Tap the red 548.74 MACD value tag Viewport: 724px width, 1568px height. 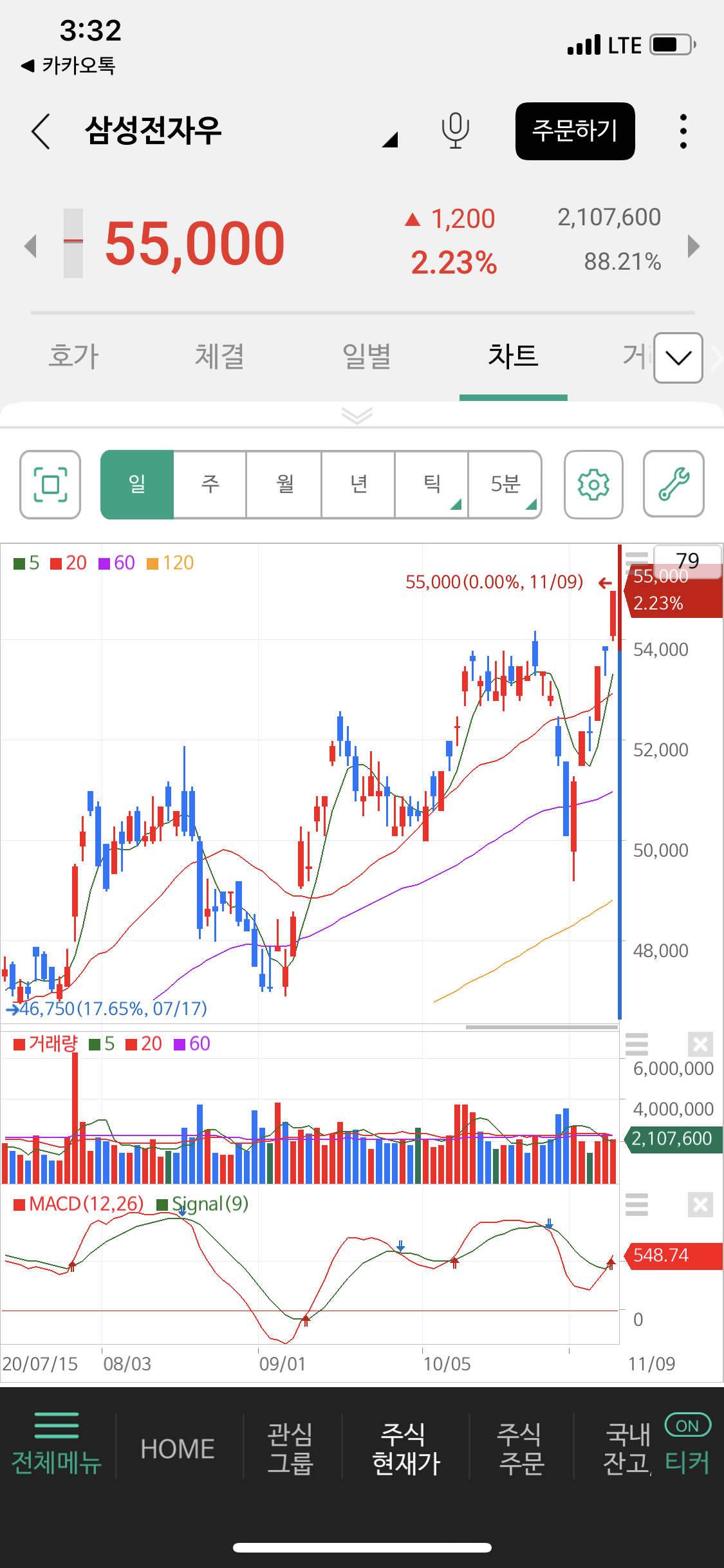(x=673, y=1255)
